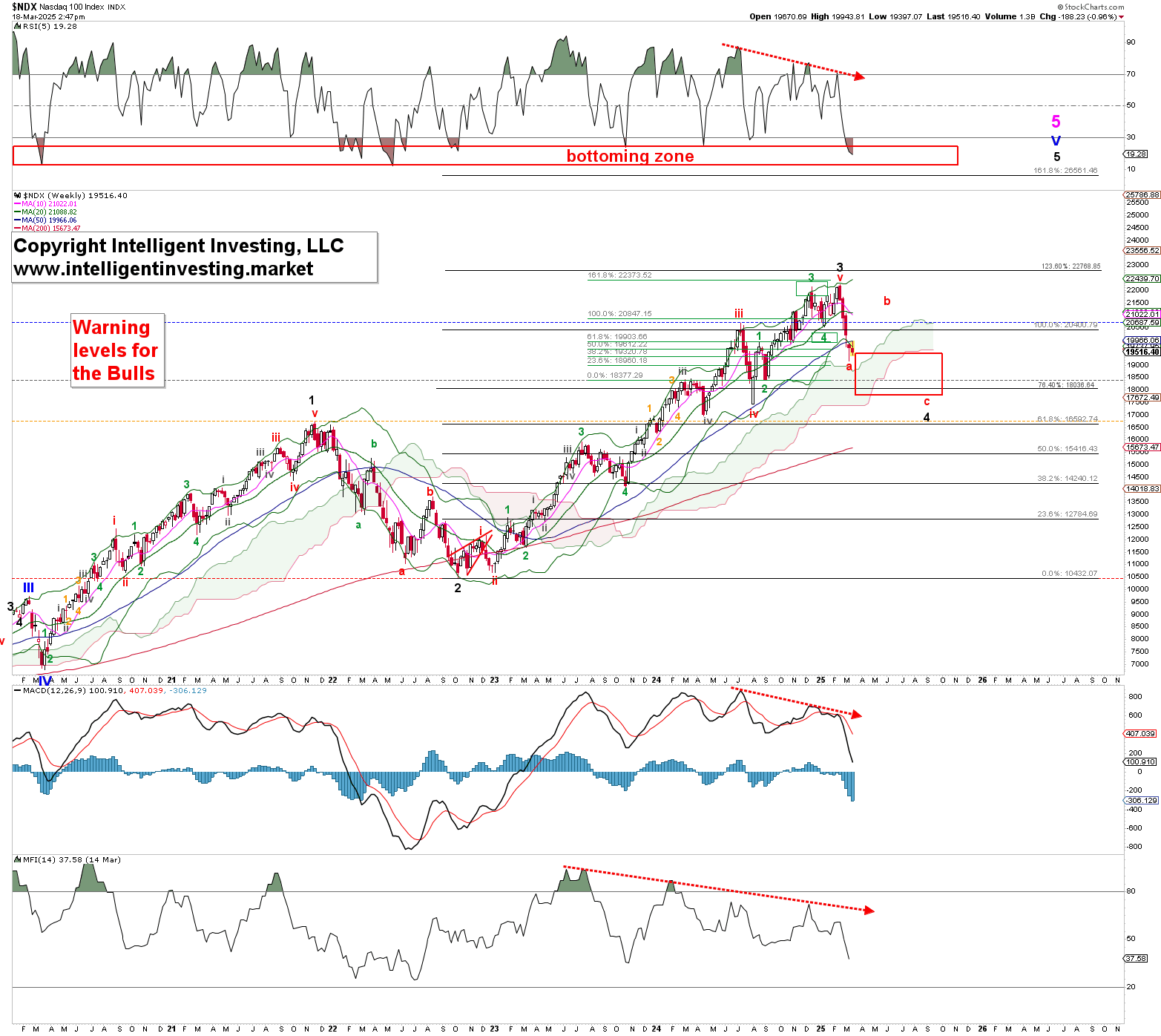This screenshot has height=1036, width=1161.
Task: Click the "100.0%: 20847.15" Fibonacci label
Action: point(619,314)
